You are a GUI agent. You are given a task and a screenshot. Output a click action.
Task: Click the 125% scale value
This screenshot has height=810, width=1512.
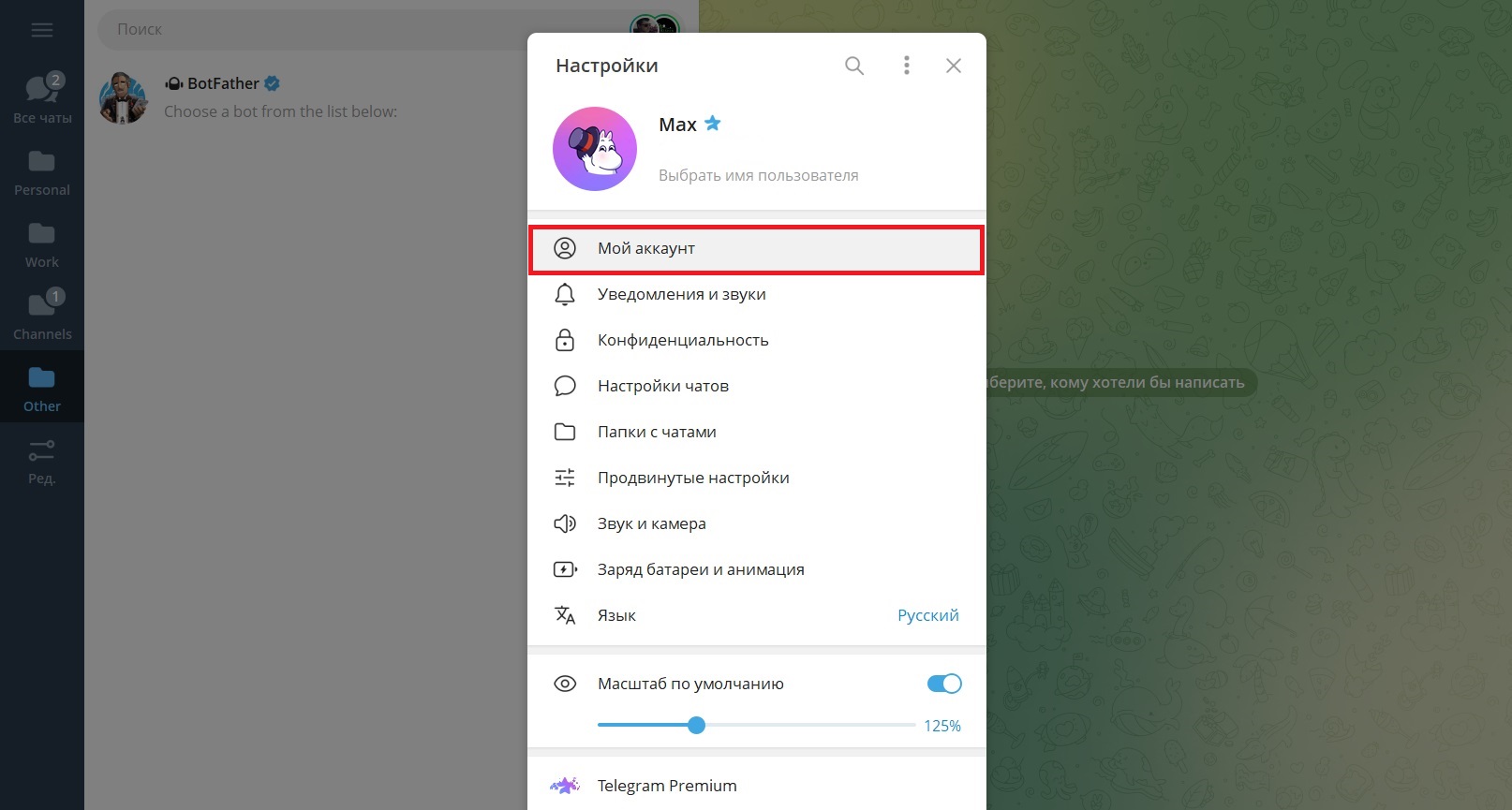(x=942, y=726)
